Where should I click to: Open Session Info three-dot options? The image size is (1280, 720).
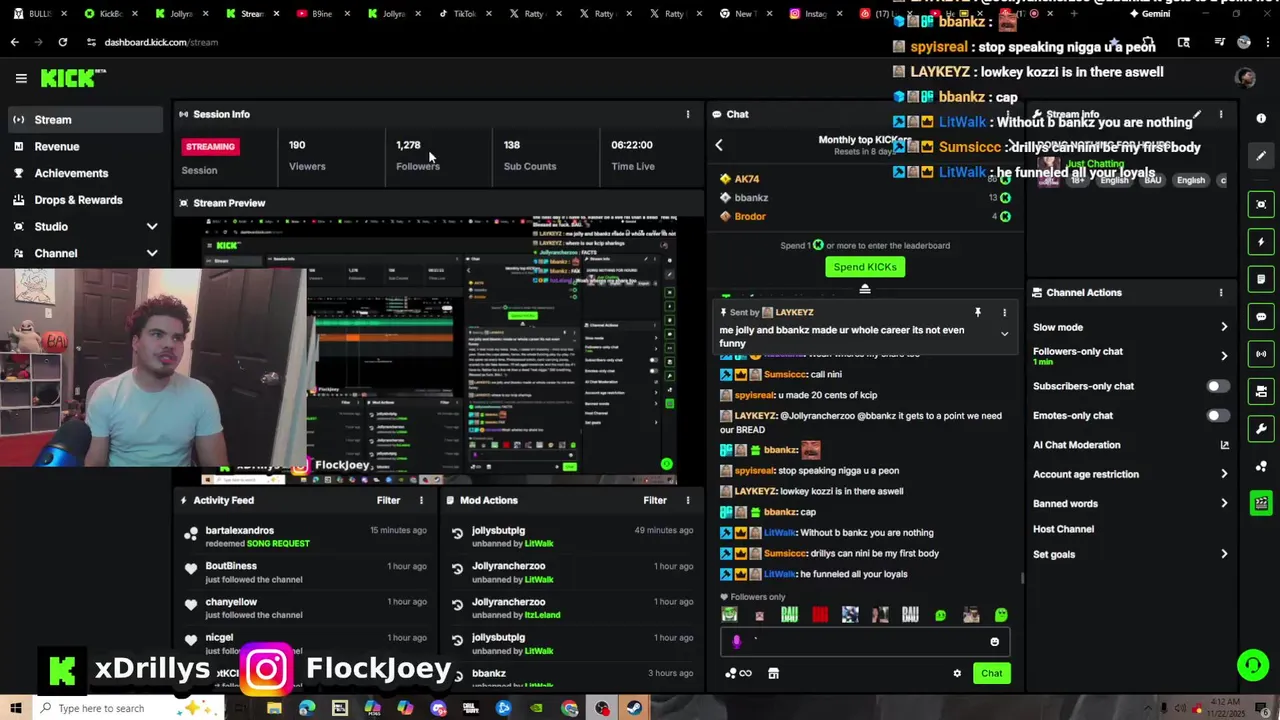coord(687,114)
